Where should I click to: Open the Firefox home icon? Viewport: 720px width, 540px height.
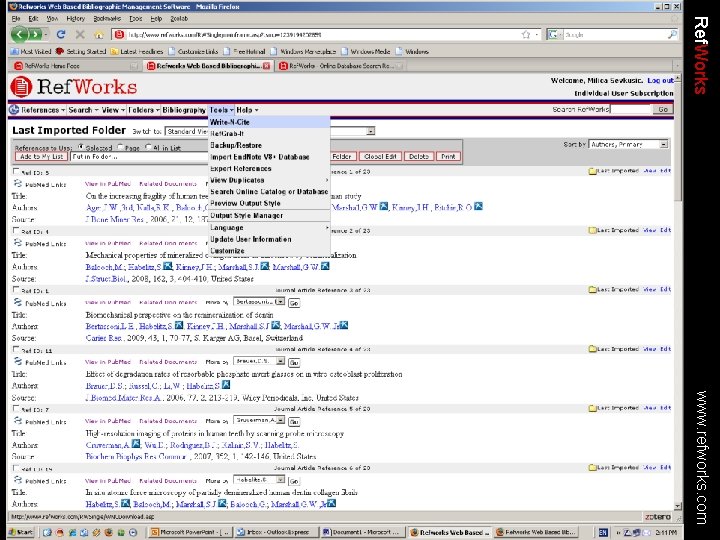point(99,35)
